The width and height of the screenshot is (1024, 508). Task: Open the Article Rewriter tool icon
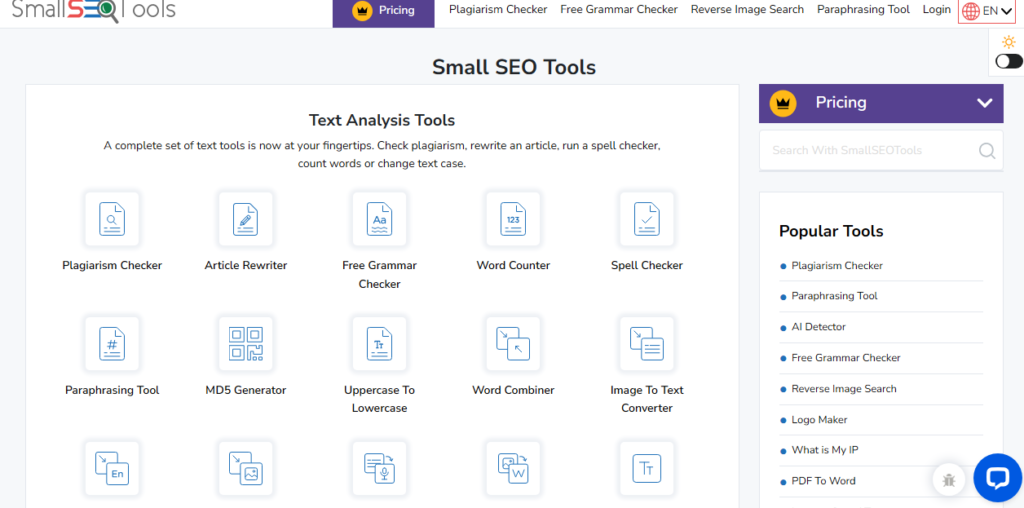click(x=246, y=219)
